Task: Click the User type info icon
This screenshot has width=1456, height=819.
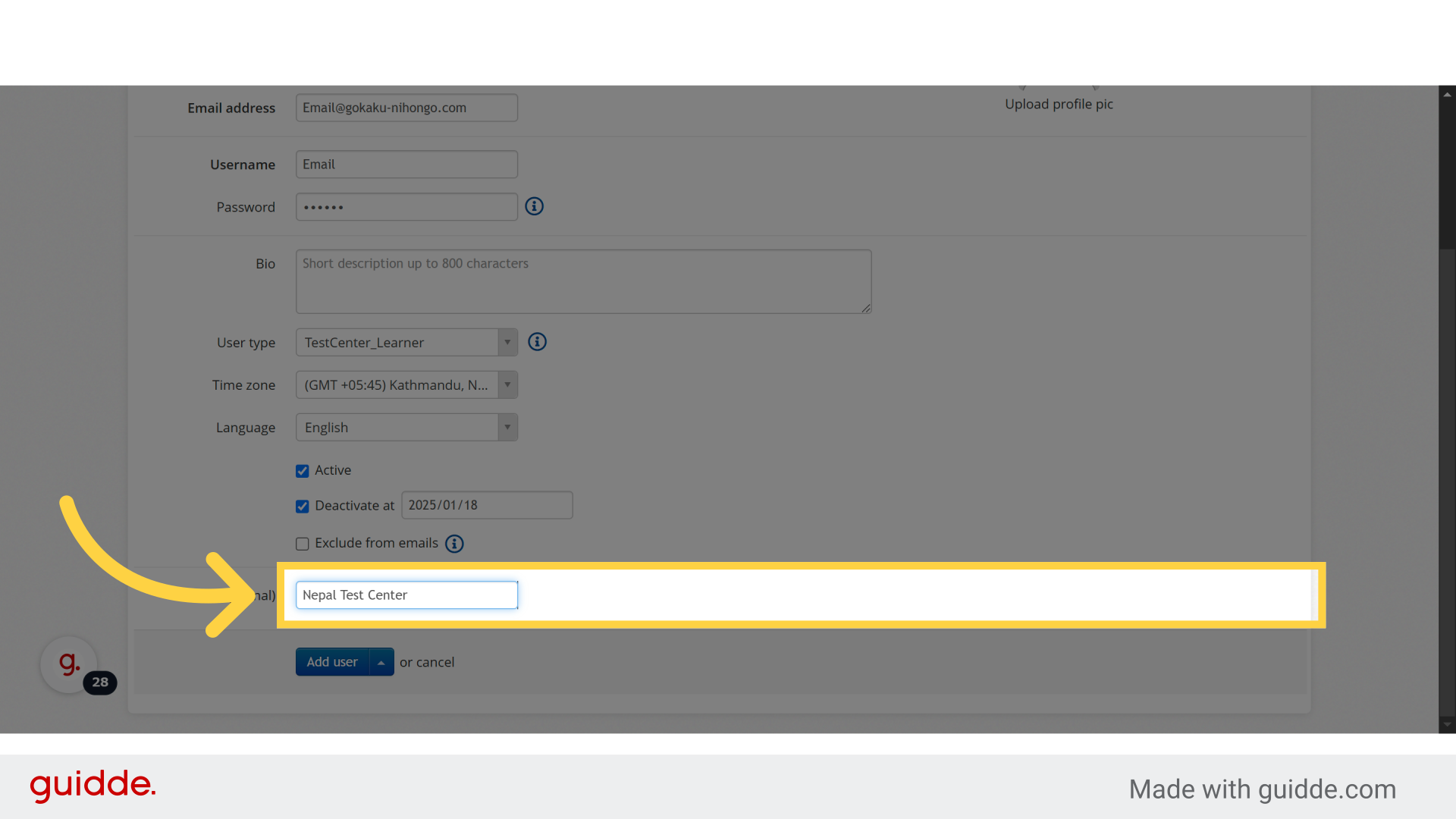Action: click(537, 342)
